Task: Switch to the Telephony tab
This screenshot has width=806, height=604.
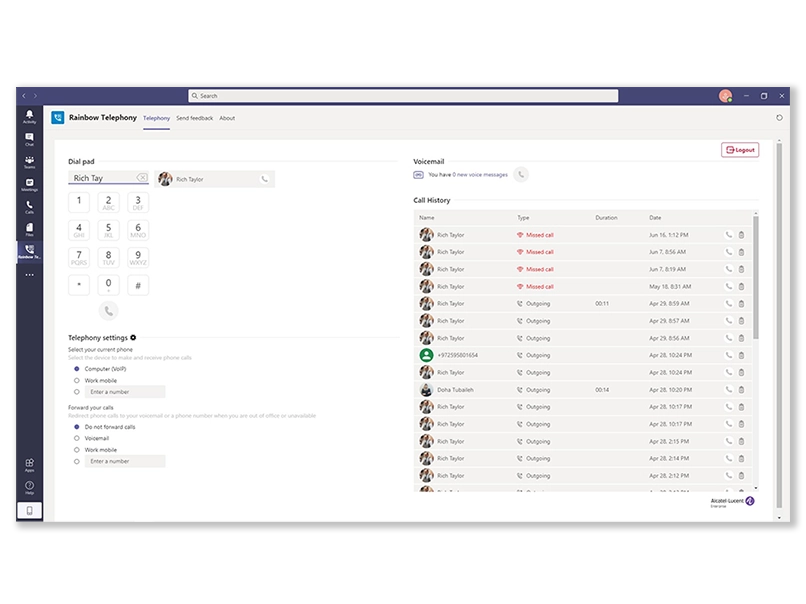Action: 156,118
